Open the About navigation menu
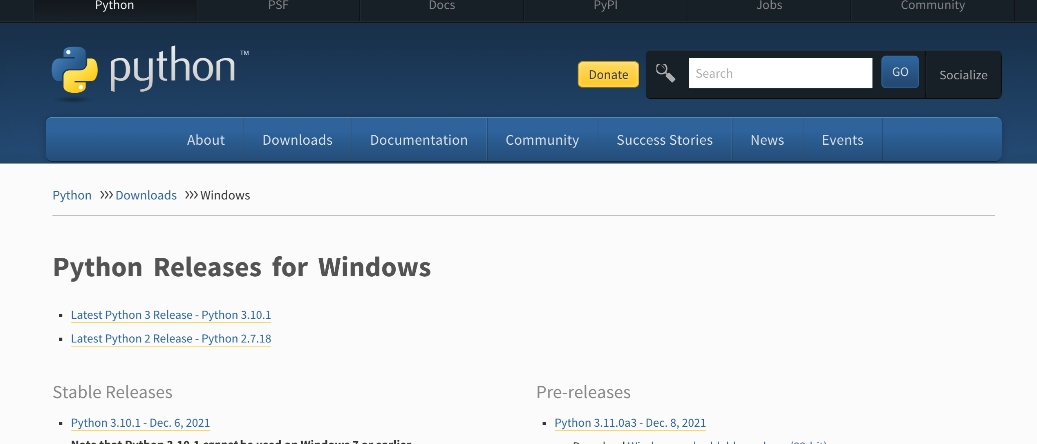1037x444 pixels. [206, 140]
